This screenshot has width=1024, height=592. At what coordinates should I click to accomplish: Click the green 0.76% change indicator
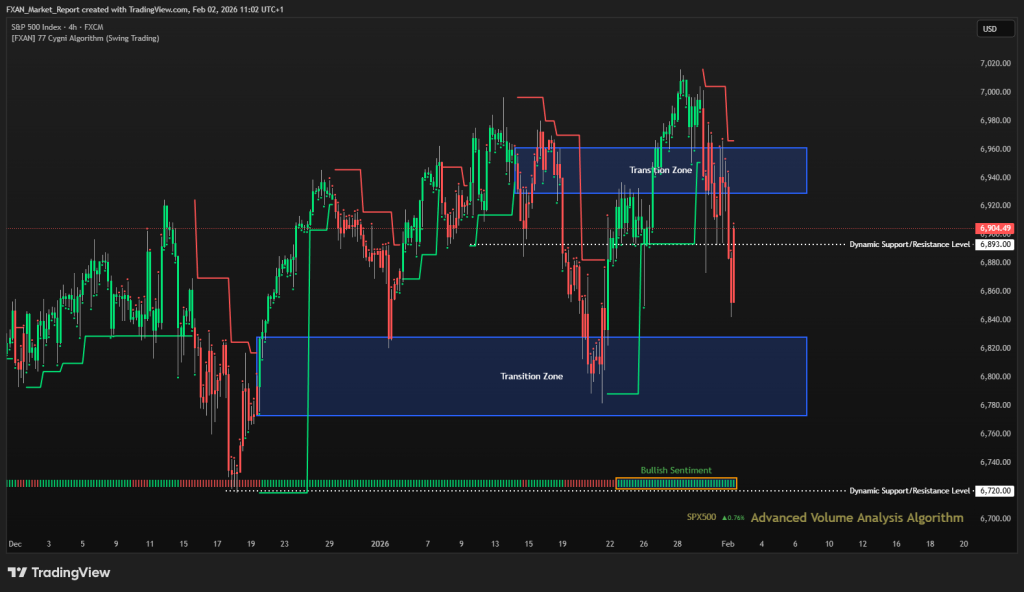click(732, 518)
